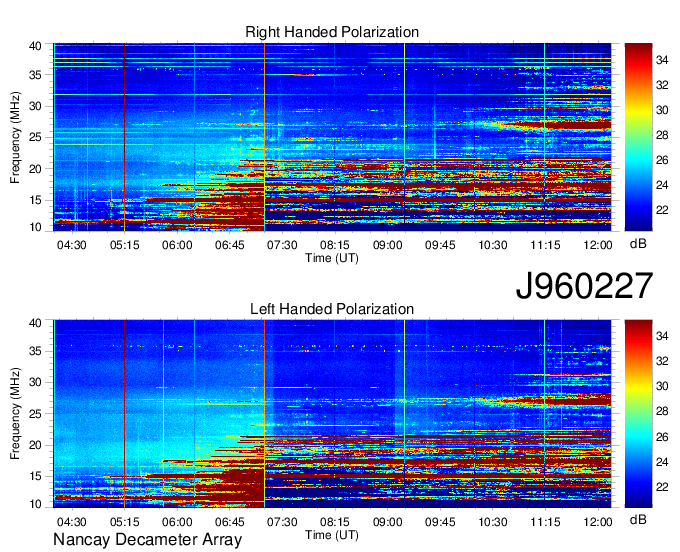Image resolution: width=680 pixels, height=552 pixels.
Task: Click the lower plot's 06:00 time tick
Action: [x=177, y=522]
